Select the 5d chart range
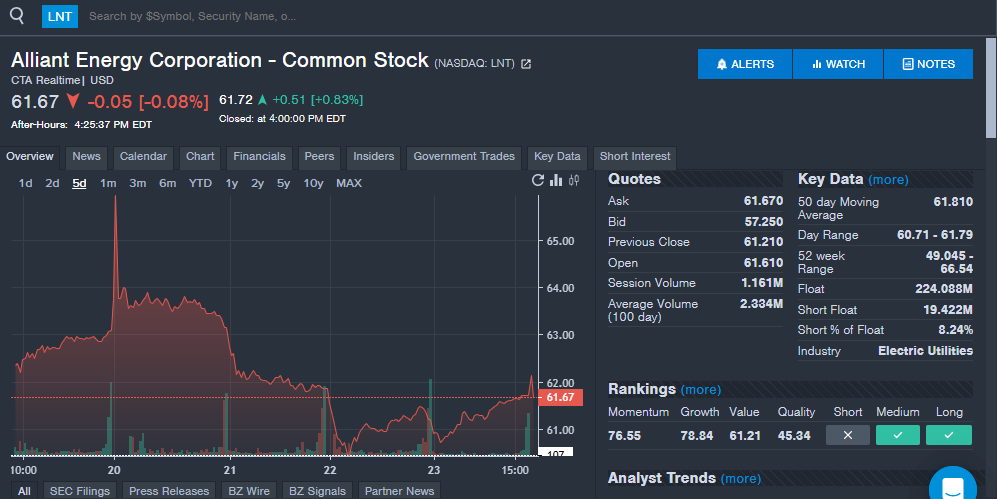This screenshot has width=997, height=499. [x=79, y=183]
